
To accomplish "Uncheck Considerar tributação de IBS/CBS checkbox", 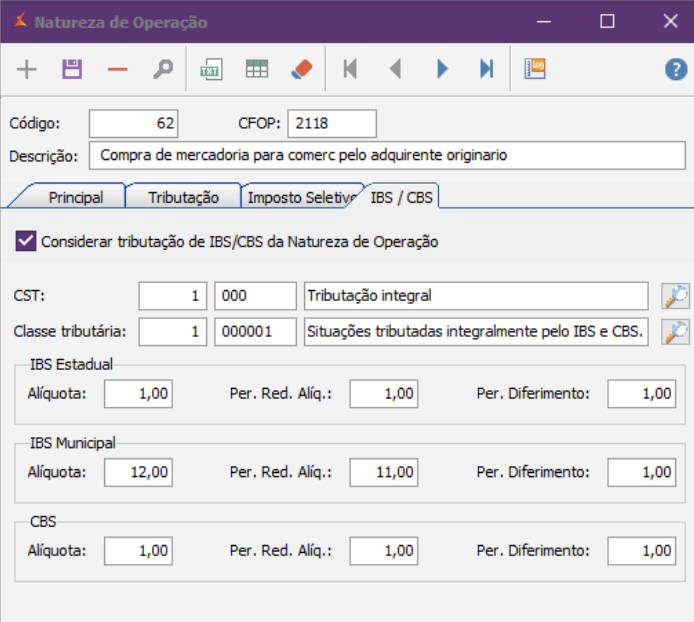I will click(x=26, y=241).
